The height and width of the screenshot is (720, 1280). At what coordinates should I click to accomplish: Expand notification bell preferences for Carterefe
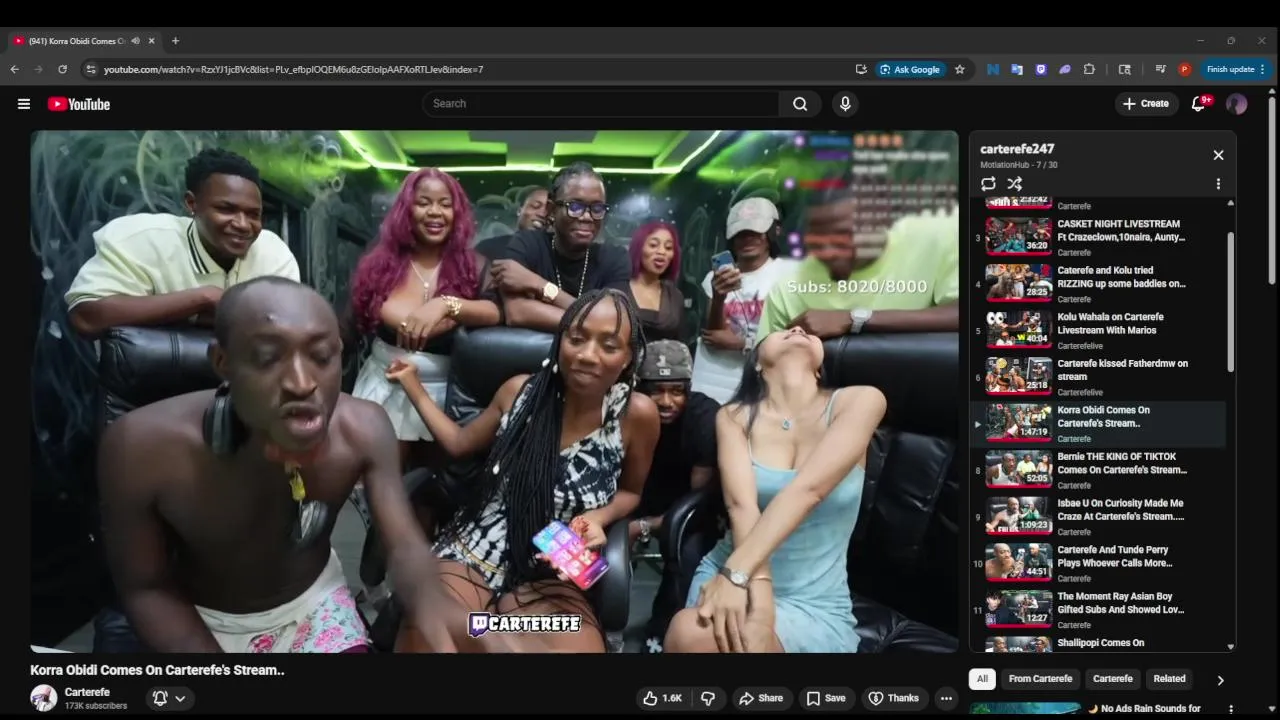169,698
